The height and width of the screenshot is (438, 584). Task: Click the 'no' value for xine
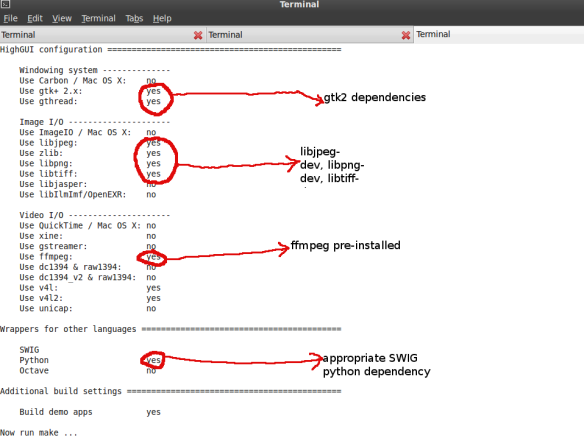(151, 236)
